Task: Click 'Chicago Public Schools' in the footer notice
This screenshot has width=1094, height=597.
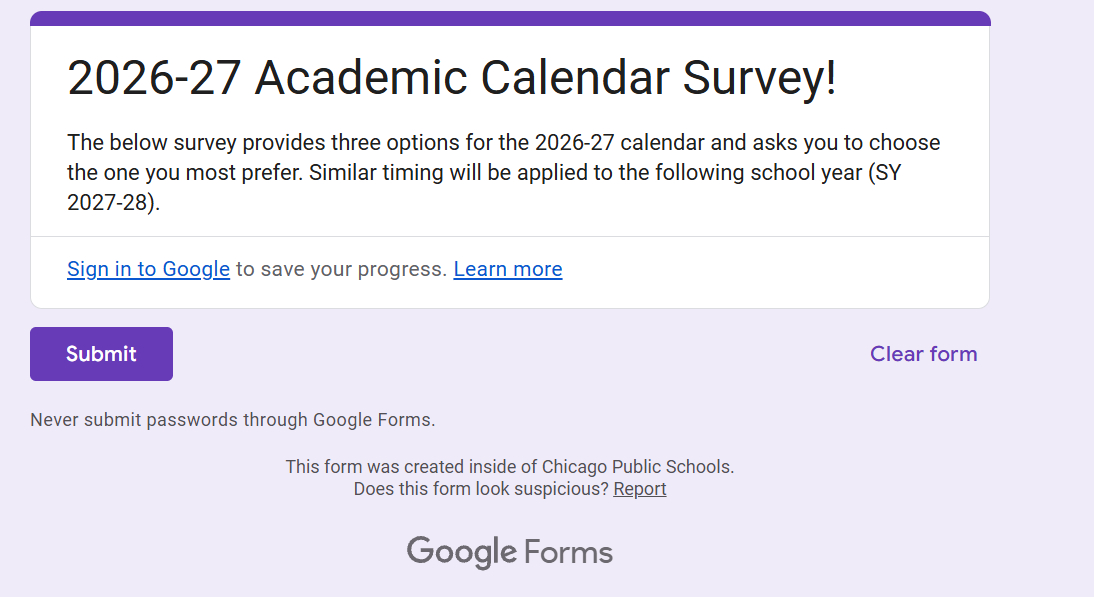Action: pyautogui.click(x=636, y=466)
